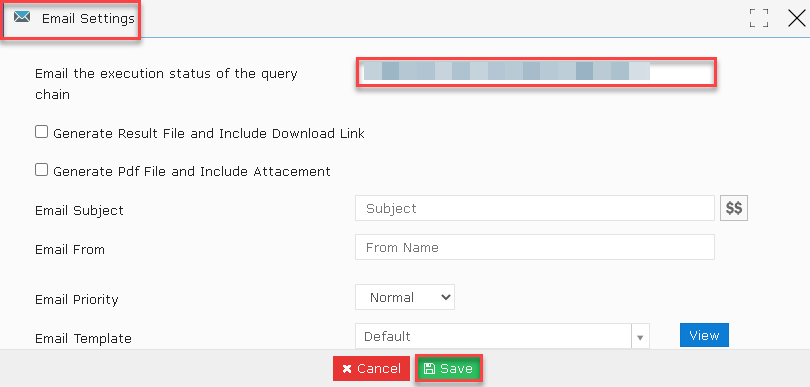The height and width of the screenshot is (387, 810).
Task: View the selected email template
Action: coord(704,335)
